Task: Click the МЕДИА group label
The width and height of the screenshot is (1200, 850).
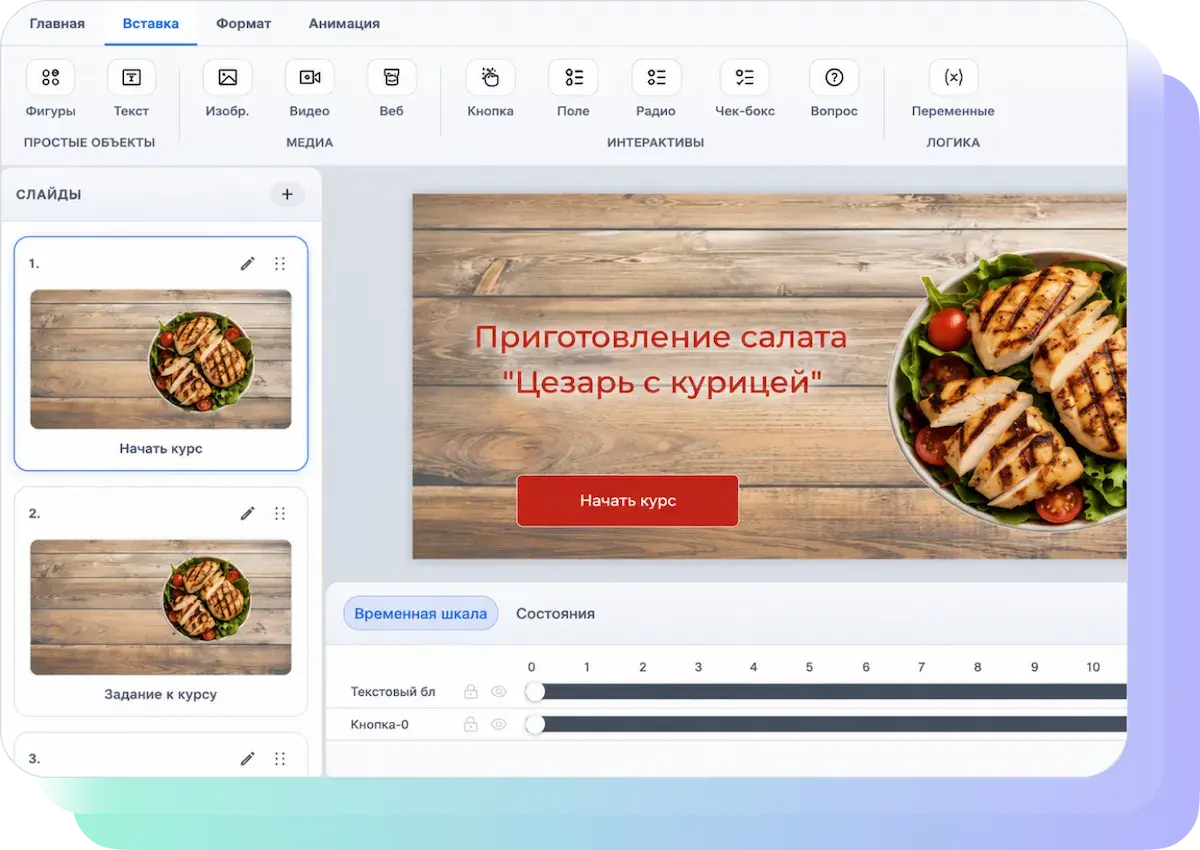Action: [x=310, y=142]
